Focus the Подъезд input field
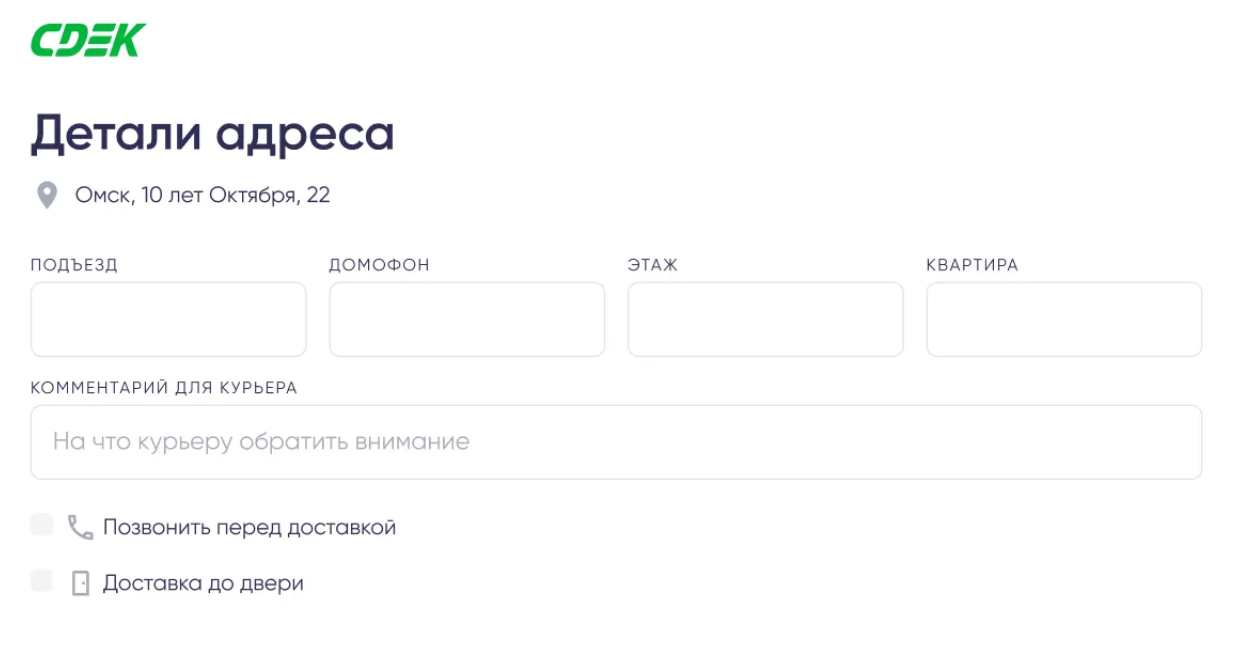This screenshot has width=1255, height=668. (168, 319)
